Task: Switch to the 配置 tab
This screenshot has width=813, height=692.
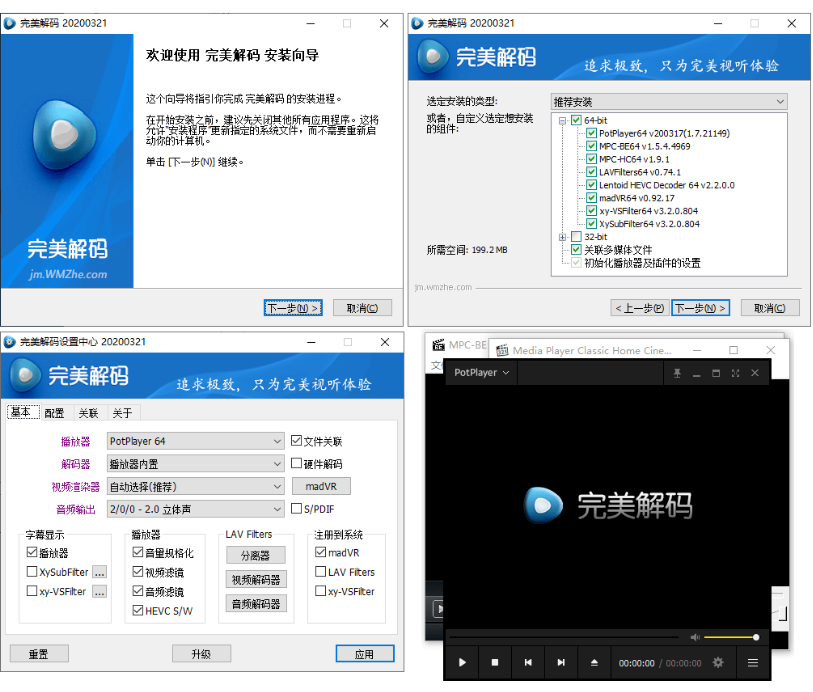Action: [x=54, y=413]
